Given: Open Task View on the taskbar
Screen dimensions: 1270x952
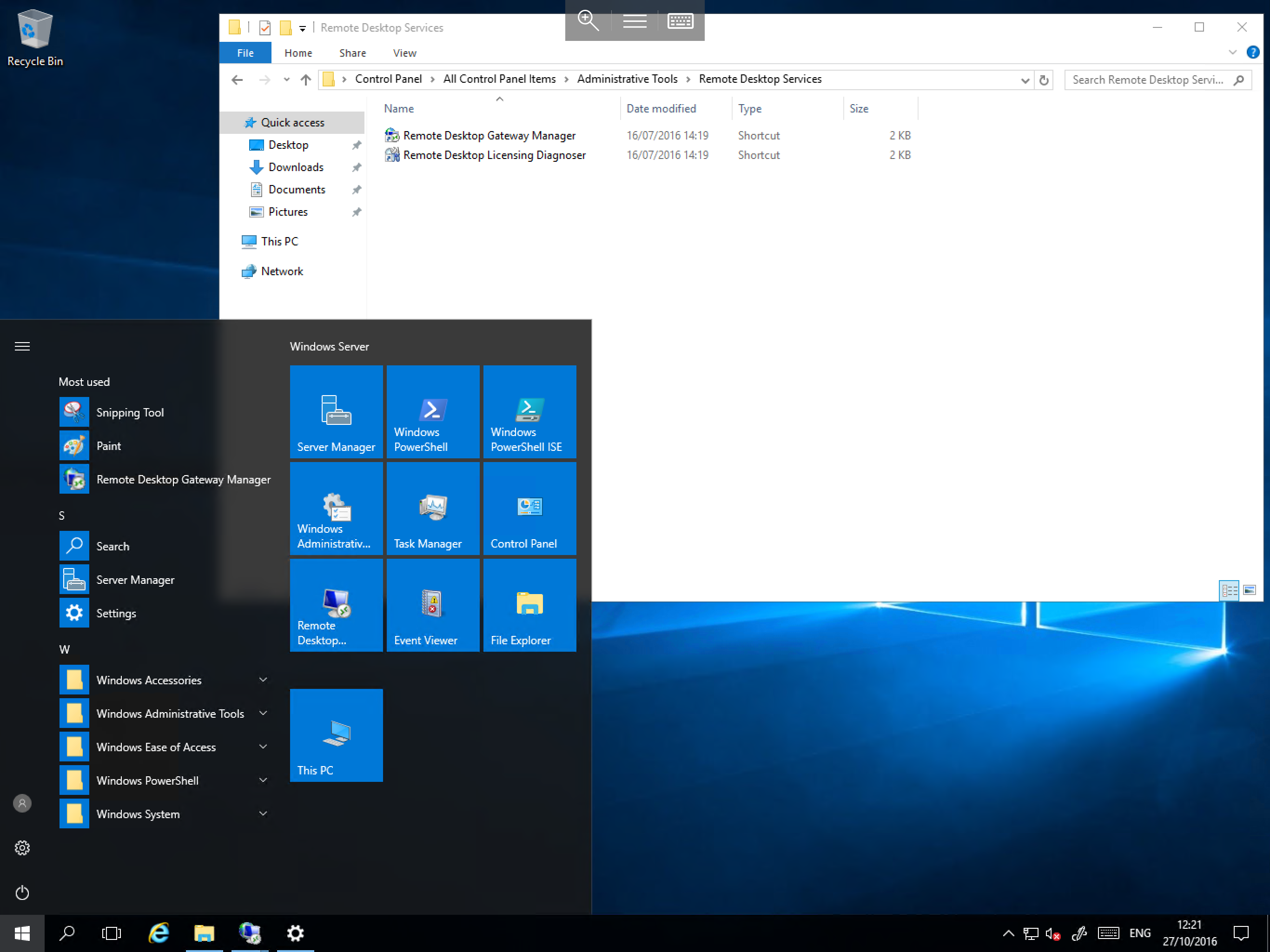Looking at the screenshot, I should (x=112, y=933).
